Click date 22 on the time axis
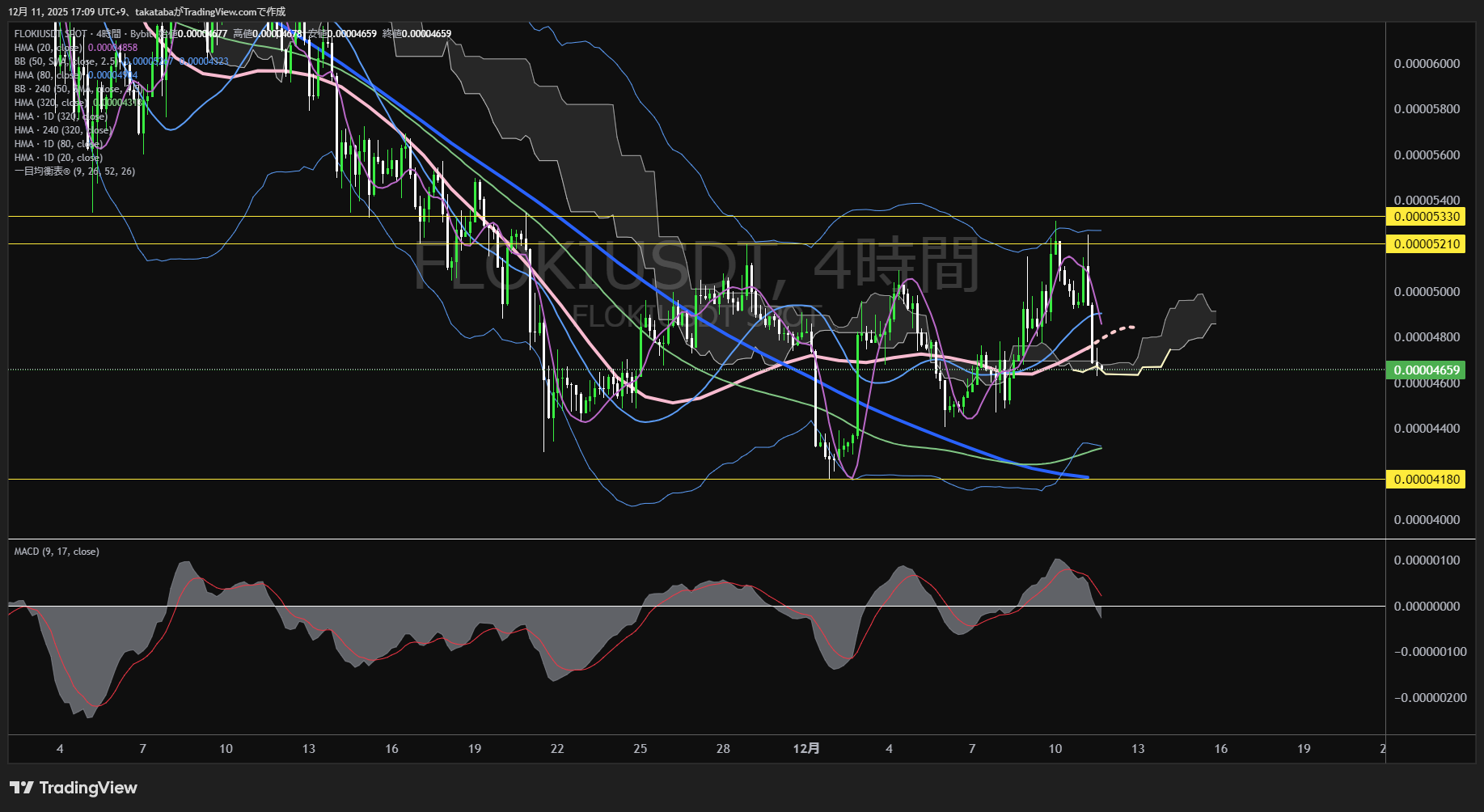This screenshot has height=812, width=1484. pyautogui.click(x=557, y=749)
